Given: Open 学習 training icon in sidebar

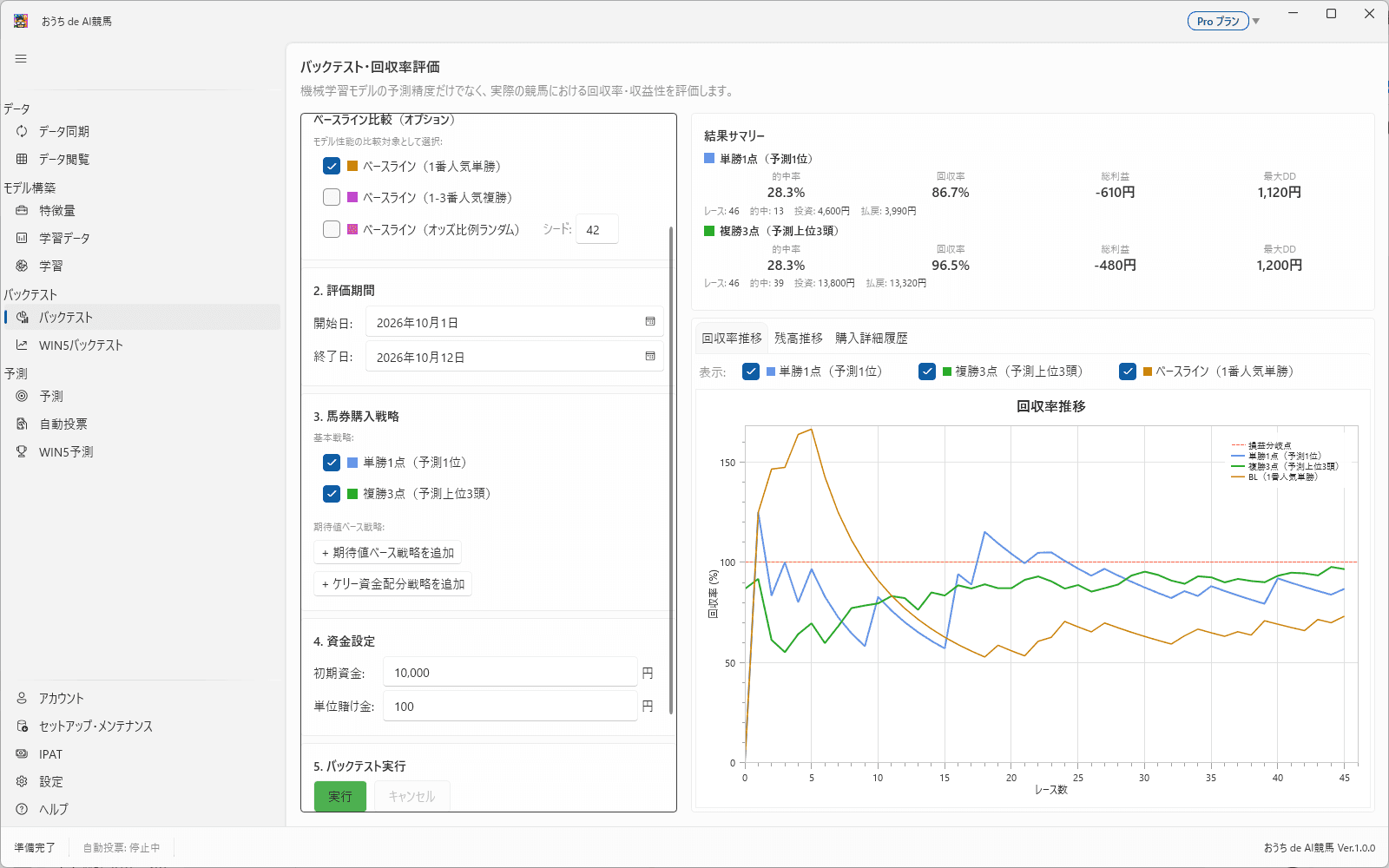Looking at the screenshot, I should [x=22, y=266].
